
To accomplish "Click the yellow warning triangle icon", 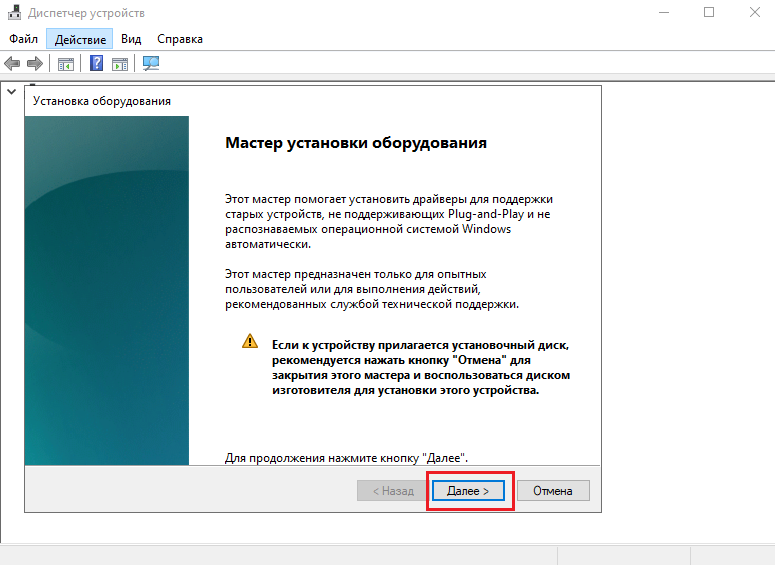I will tap(250, 341).
